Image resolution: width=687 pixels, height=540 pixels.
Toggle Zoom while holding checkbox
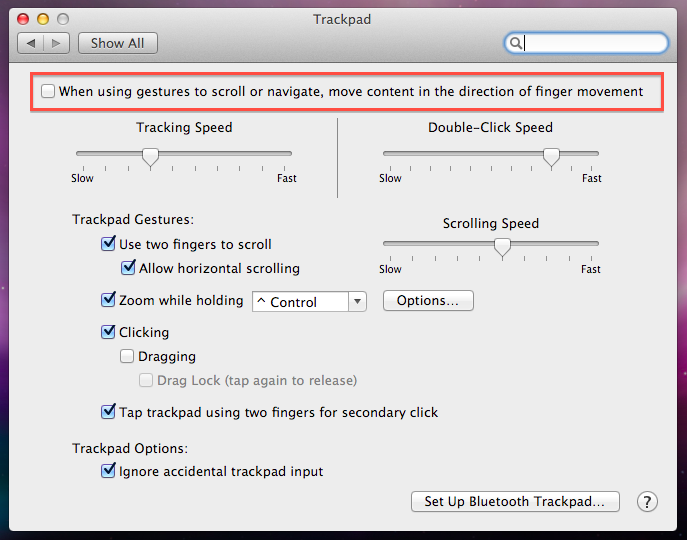(x=108, y=300)
